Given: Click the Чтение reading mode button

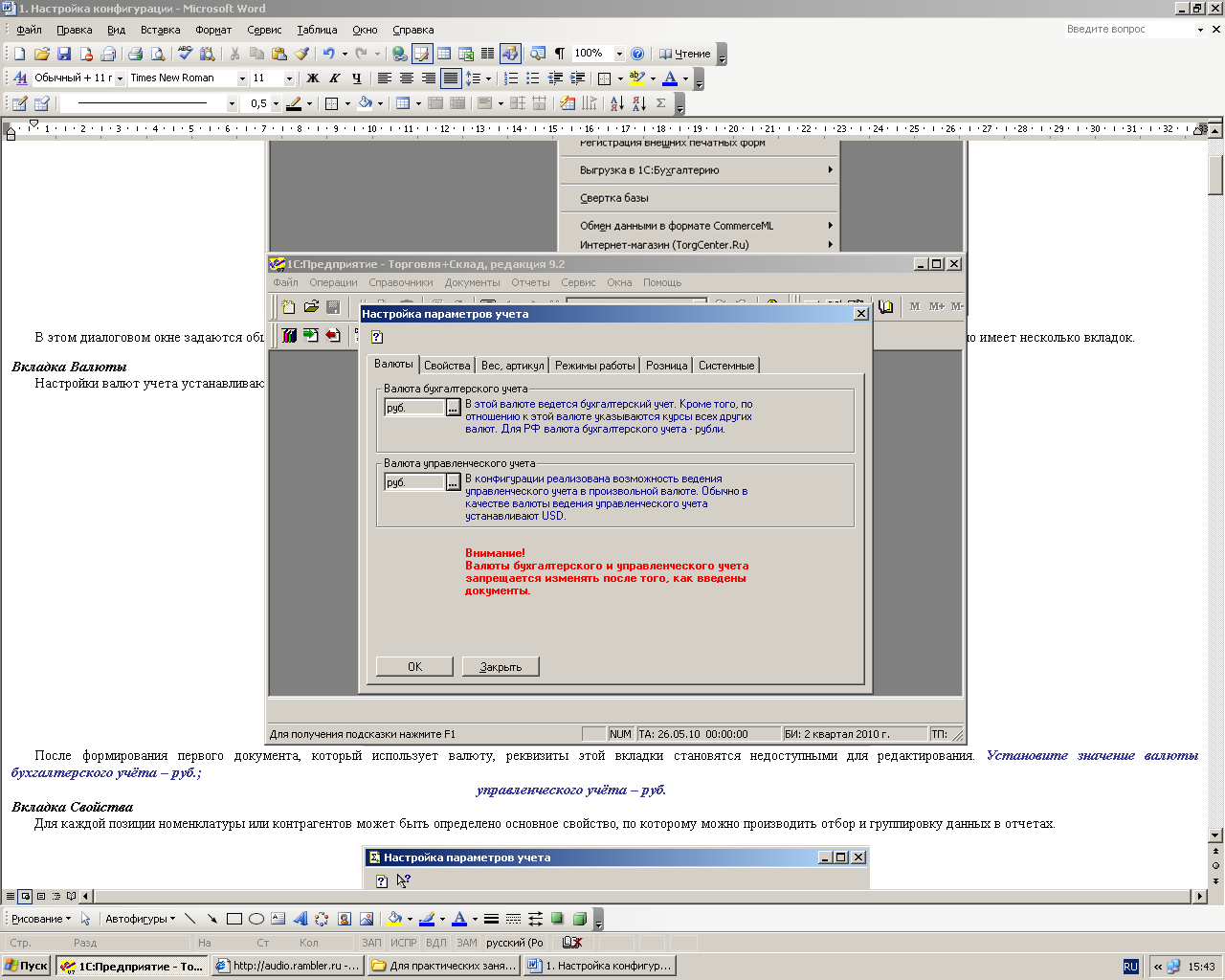Looking at the screenshot, I should click(685, 54).
